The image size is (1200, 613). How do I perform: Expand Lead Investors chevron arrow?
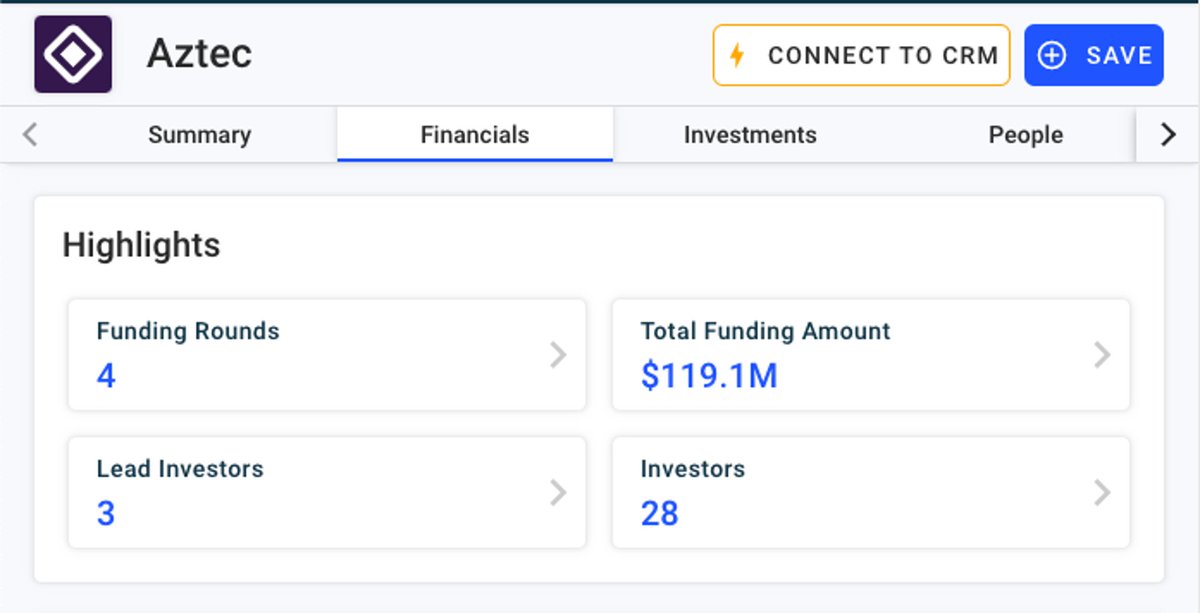coord(558,492)
